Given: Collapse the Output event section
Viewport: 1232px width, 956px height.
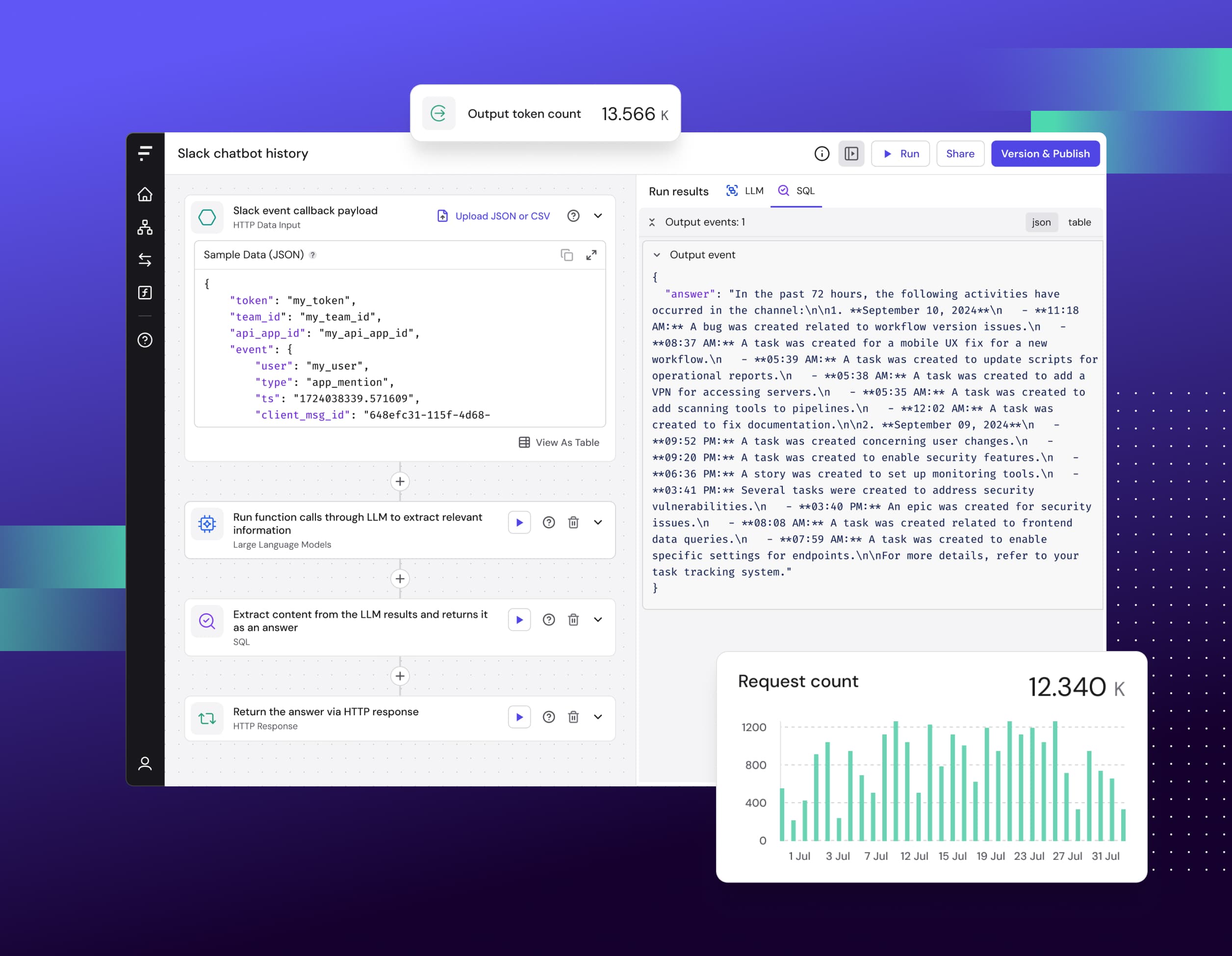Looking at the screenshot, I should (x=657, y=255).
